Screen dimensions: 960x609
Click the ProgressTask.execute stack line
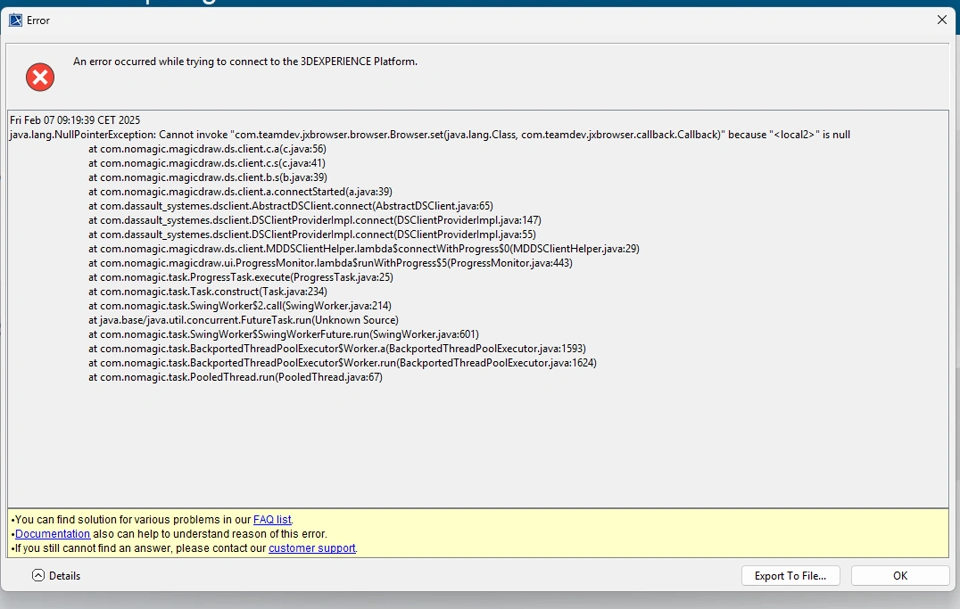pyautogui.click(x=241, y=277)
